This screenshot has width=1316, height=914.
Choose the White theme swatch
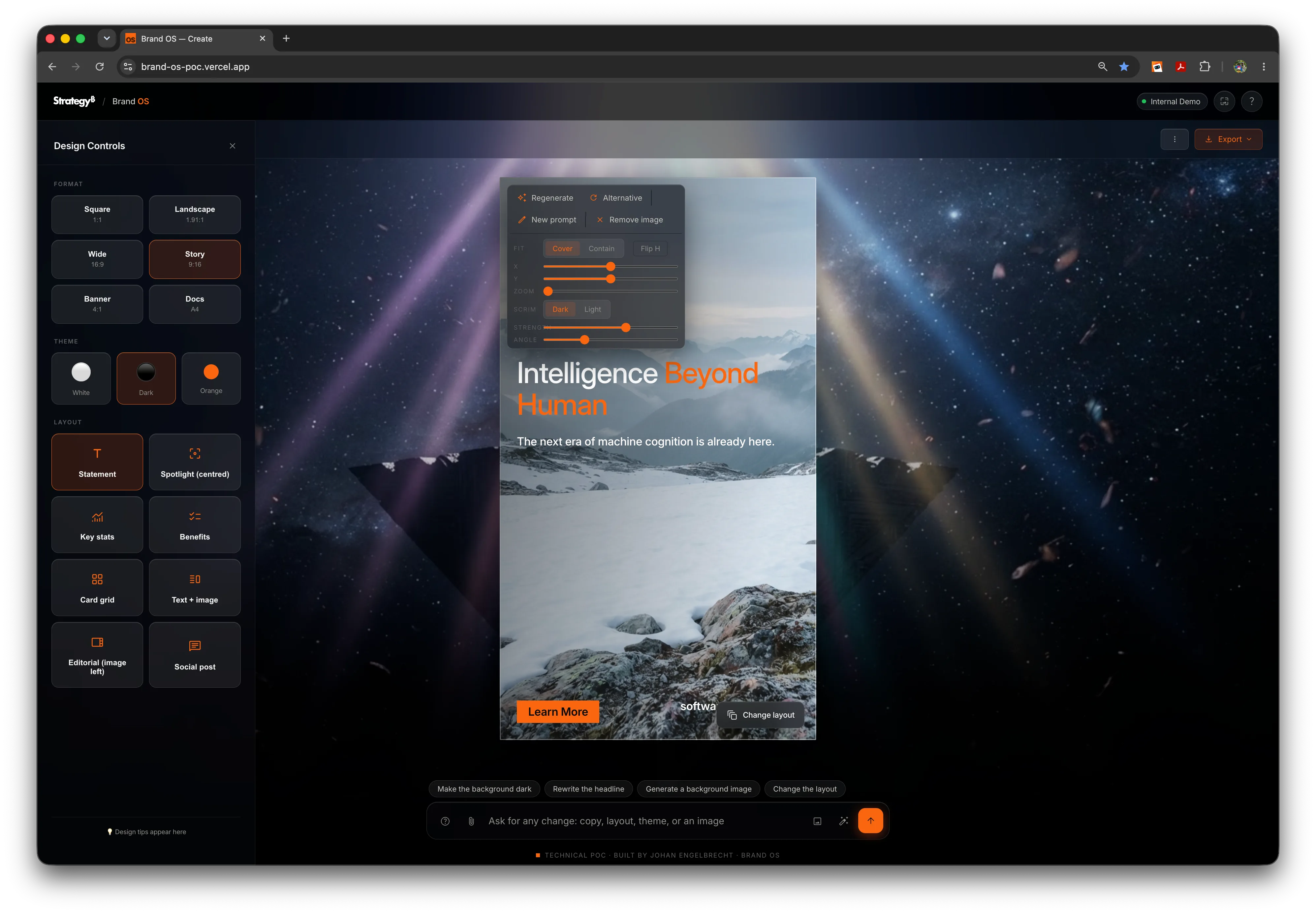pyautogui.click(x=81, y=378)
